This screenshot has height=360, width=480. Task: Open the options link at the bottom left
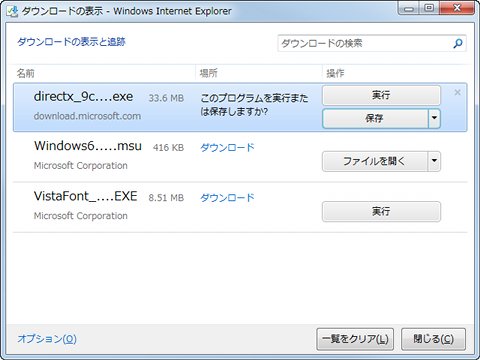[x=47, y=339]
